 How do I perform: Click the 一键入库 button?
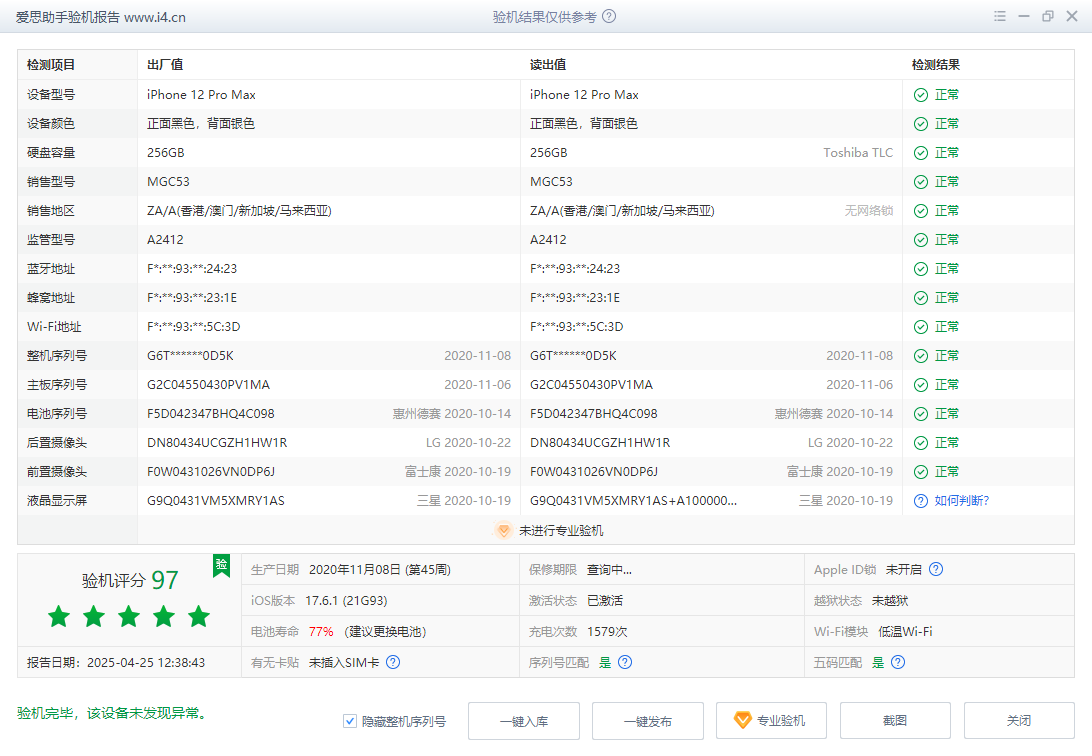(524, 721)
